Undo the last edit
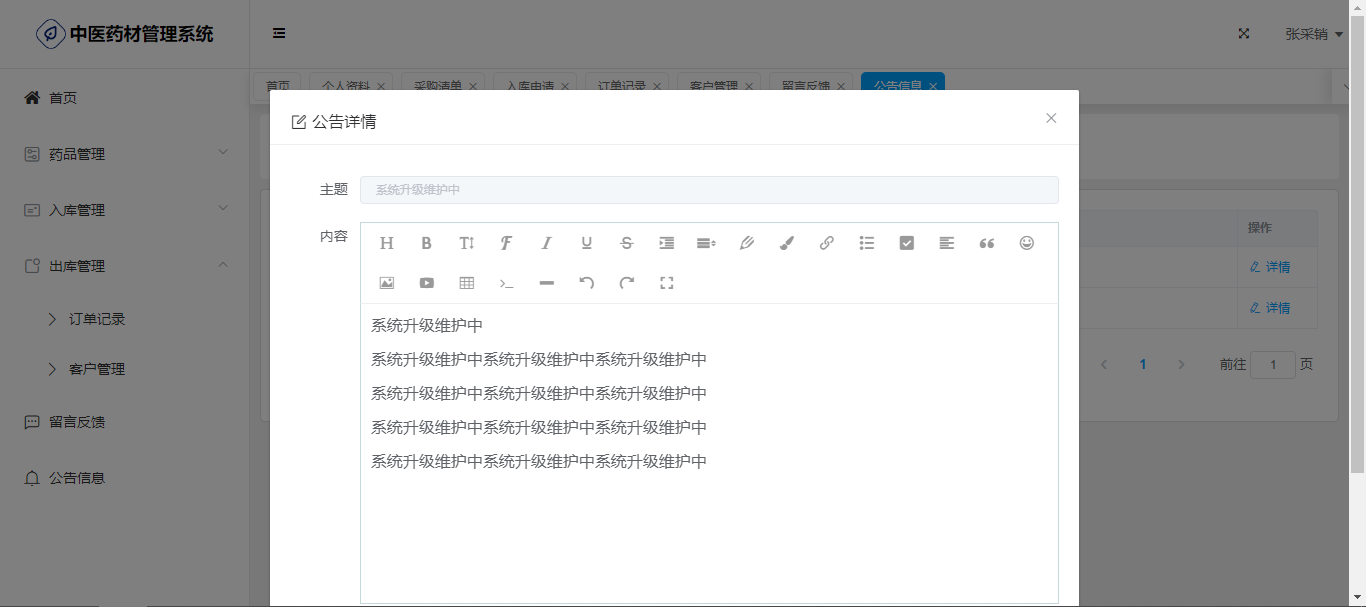1366x607 pixels. coord(587,283)
